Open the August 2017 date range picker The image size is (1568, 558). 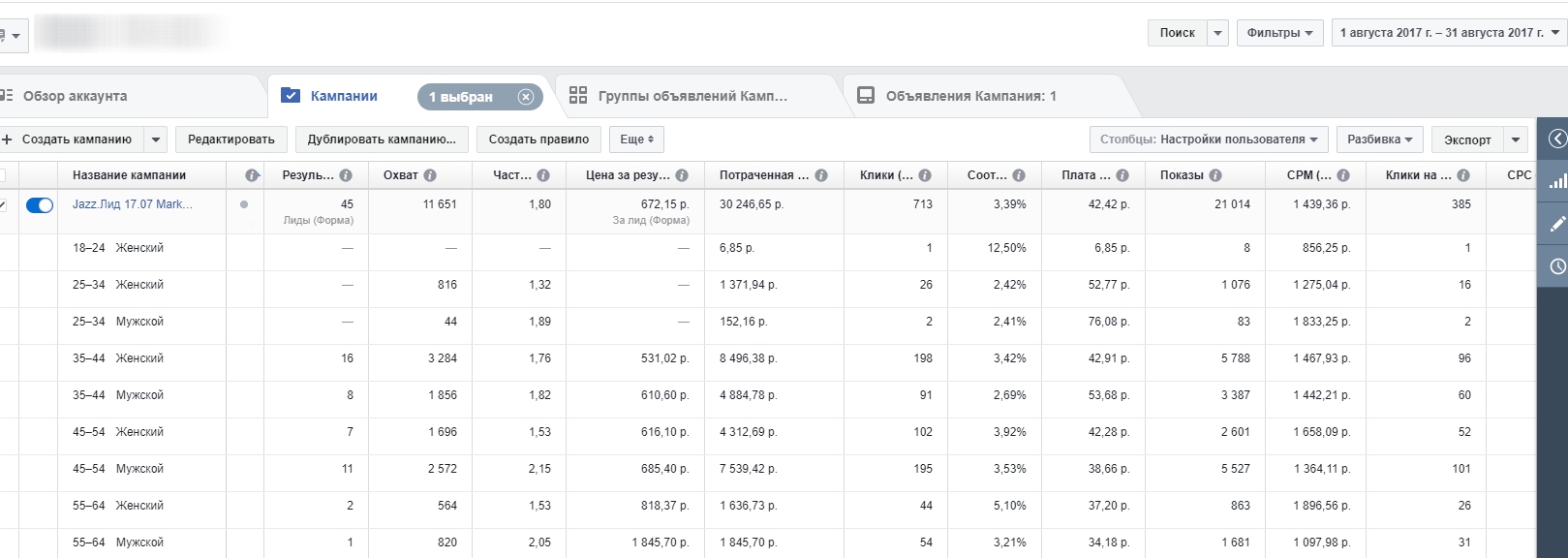click(1449, 33)
